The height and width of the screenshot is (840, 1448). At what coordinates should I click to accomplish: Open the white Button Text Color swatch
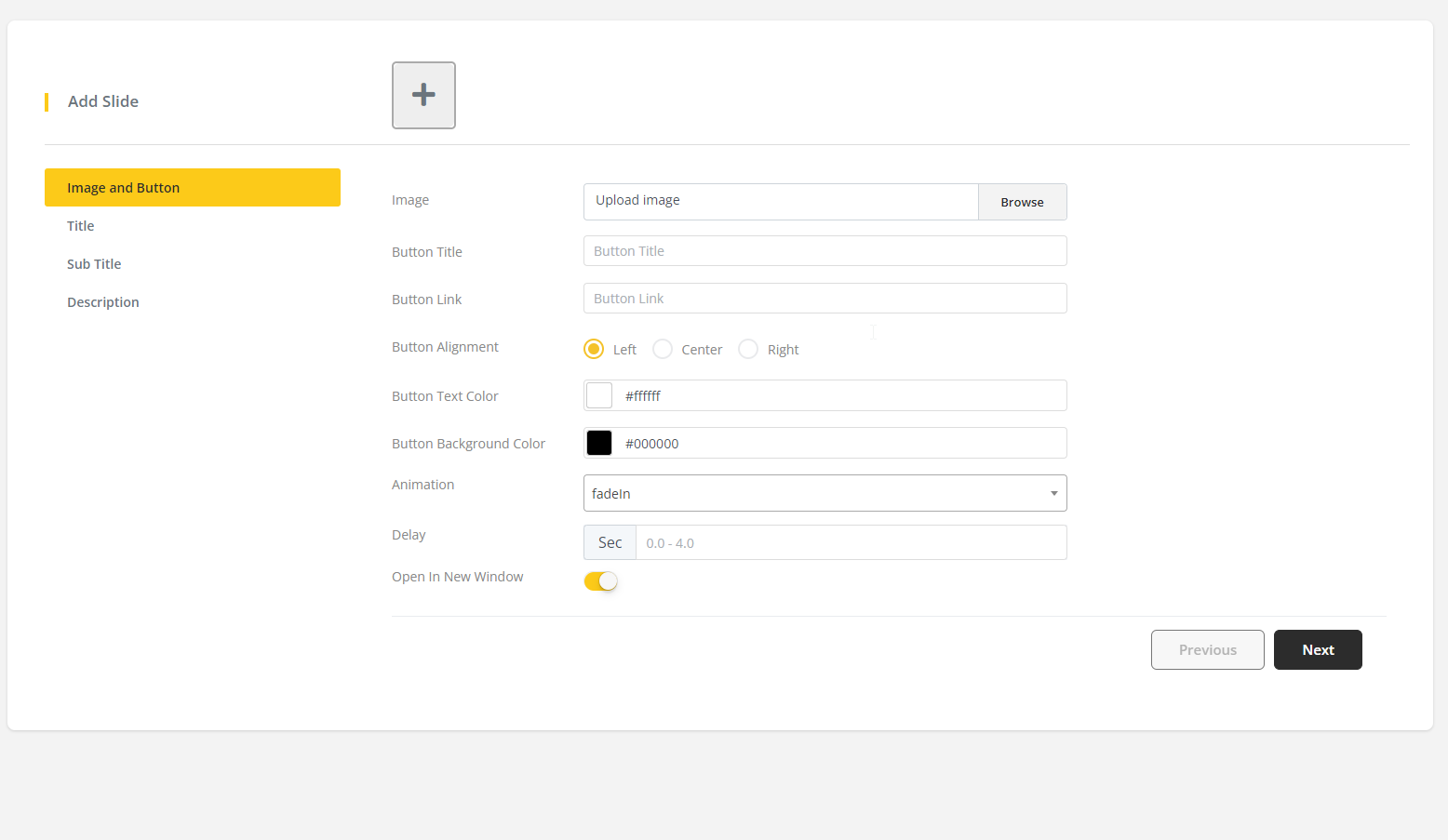[x=599, y=395]
